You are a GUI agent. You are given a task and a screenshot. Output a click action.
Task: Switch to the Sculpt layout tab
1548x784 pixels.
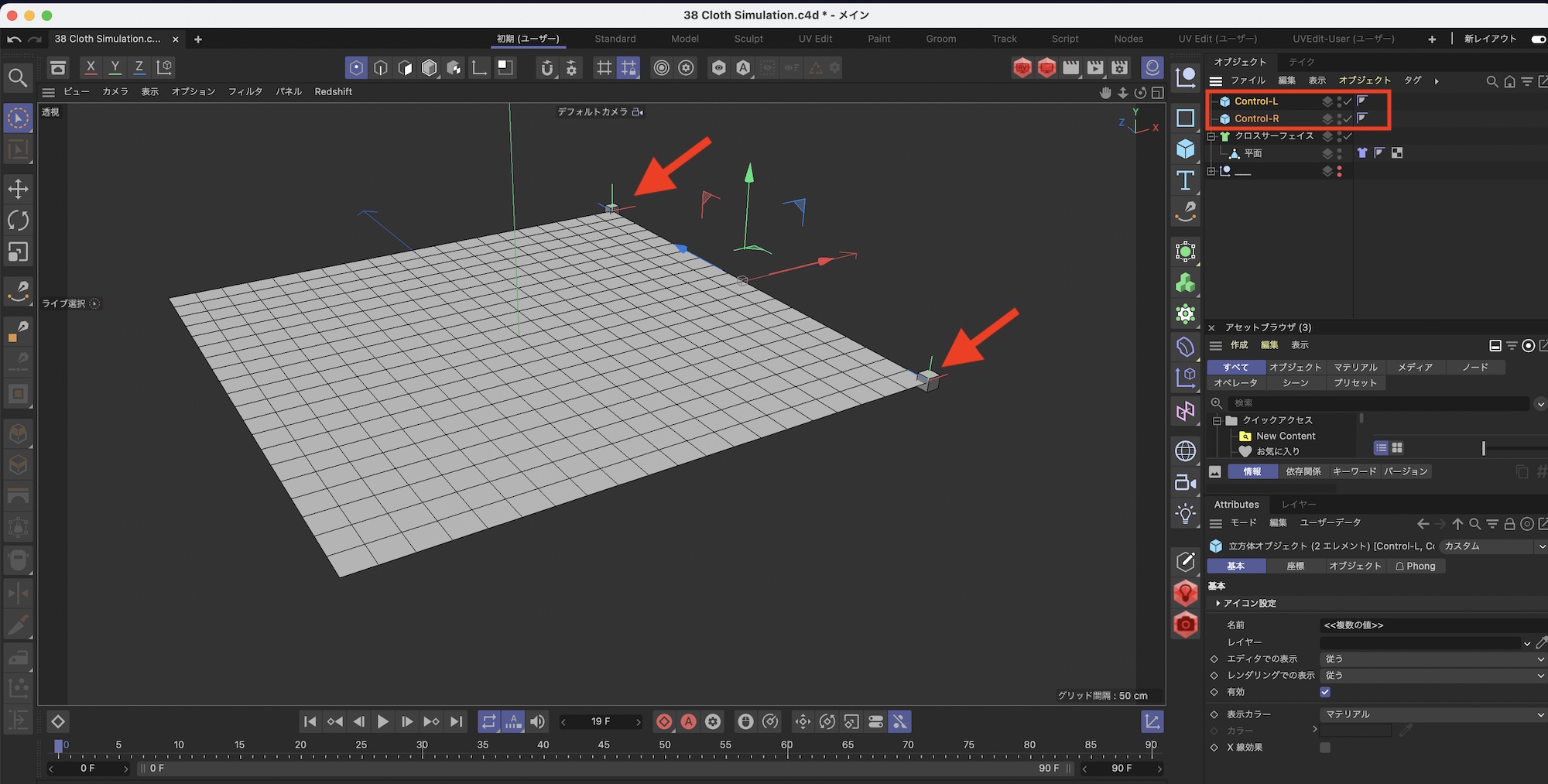click(x=748, y=39)
